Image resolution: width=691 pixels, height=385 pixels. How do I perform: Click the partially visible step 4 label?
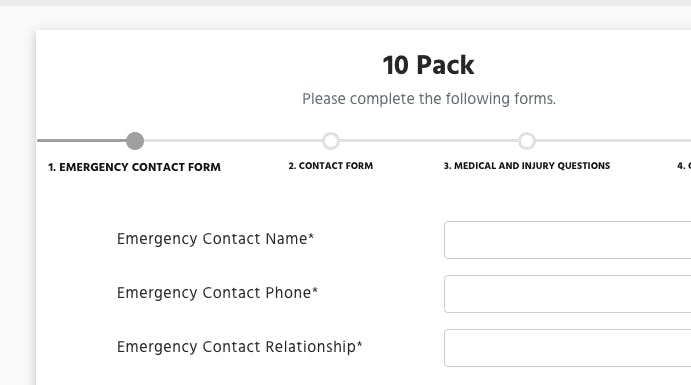click(684, 166)
